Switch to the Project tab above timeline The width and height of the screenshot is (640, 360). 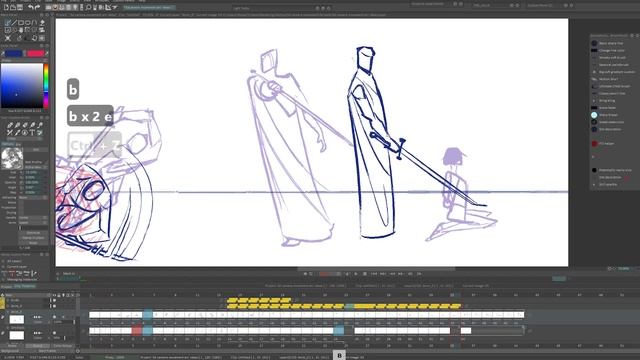(x=6, y=286)
